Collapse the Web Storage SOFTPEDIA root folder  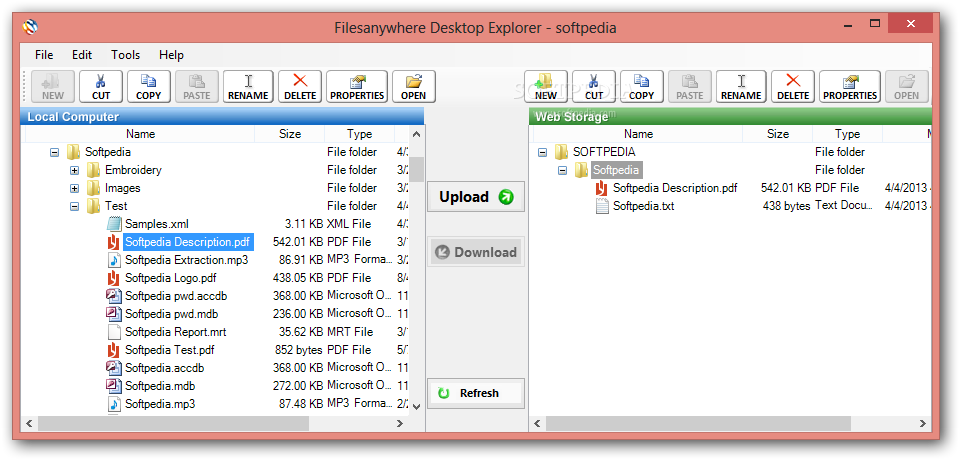[x=542, y=153]
